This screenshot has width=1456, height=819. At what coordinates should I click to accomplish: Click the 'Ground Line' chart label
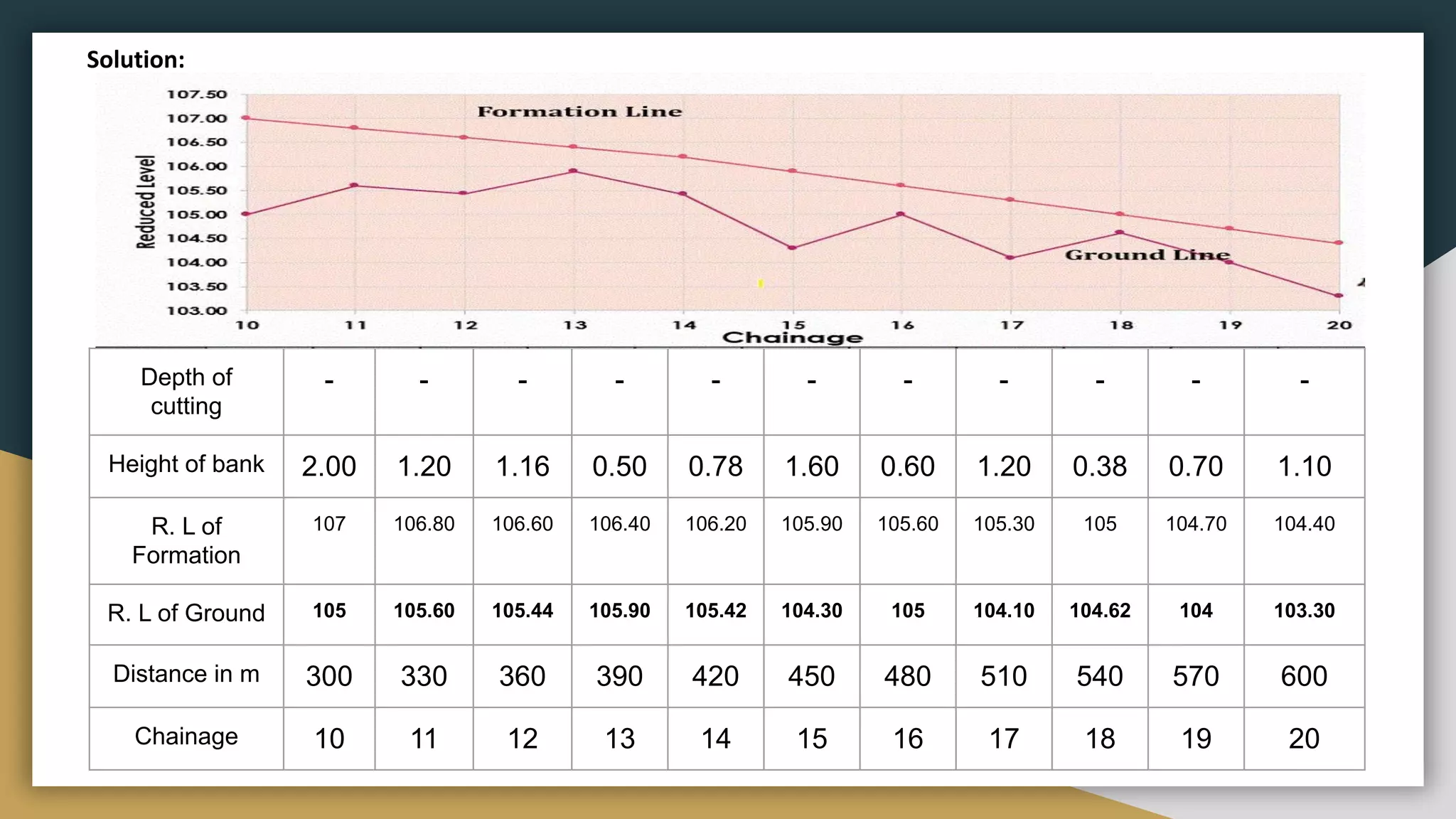[1147, 255]
